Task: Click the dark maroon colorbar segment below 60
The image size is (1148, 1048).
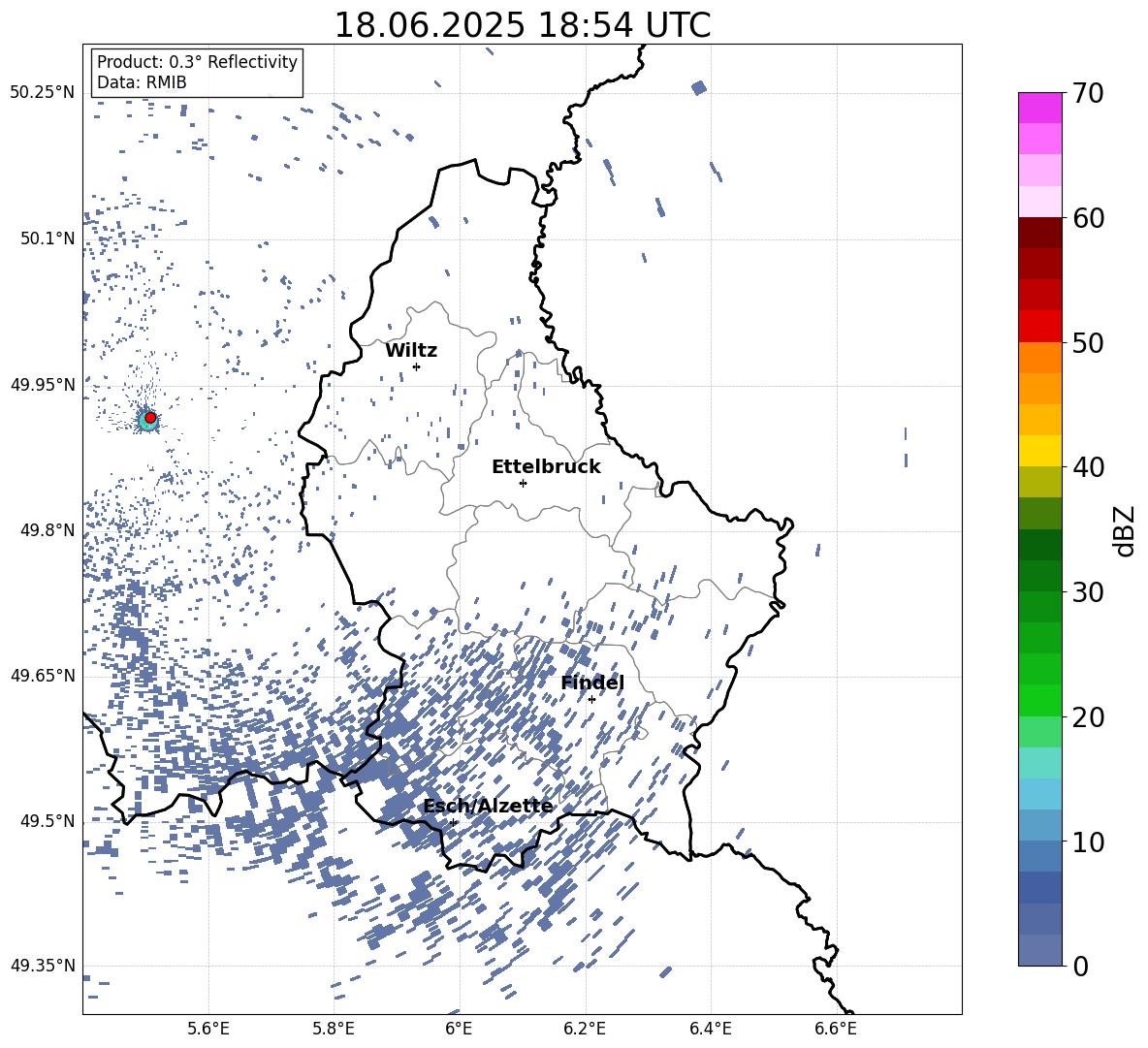Action: [1039, 233]
